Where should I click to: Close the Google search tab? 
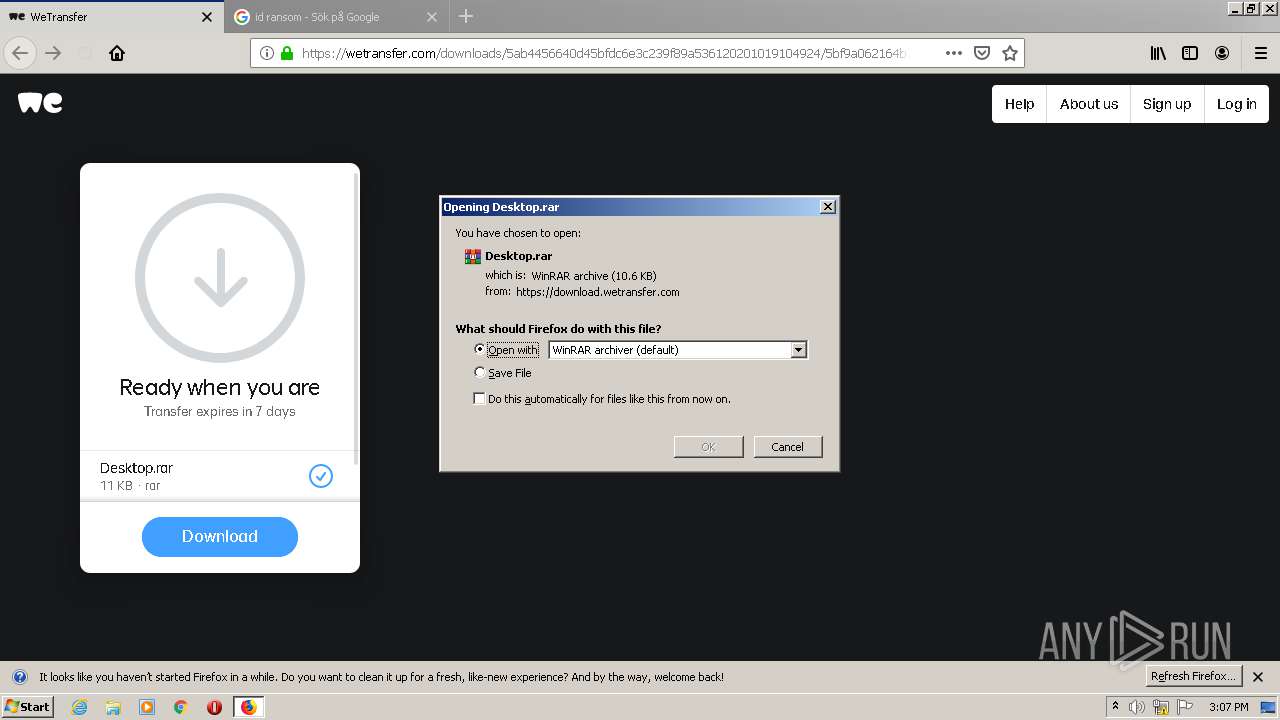432,17
